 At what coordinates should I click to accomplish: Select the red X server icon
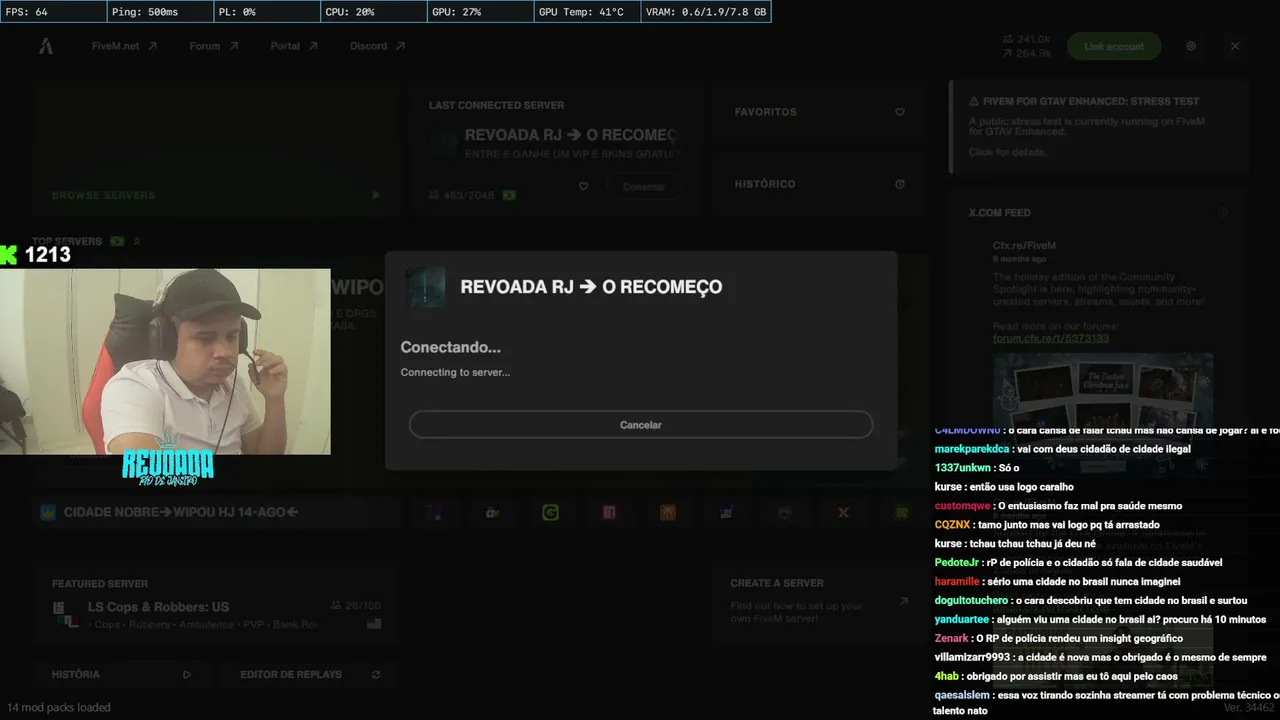pos(843,512)
